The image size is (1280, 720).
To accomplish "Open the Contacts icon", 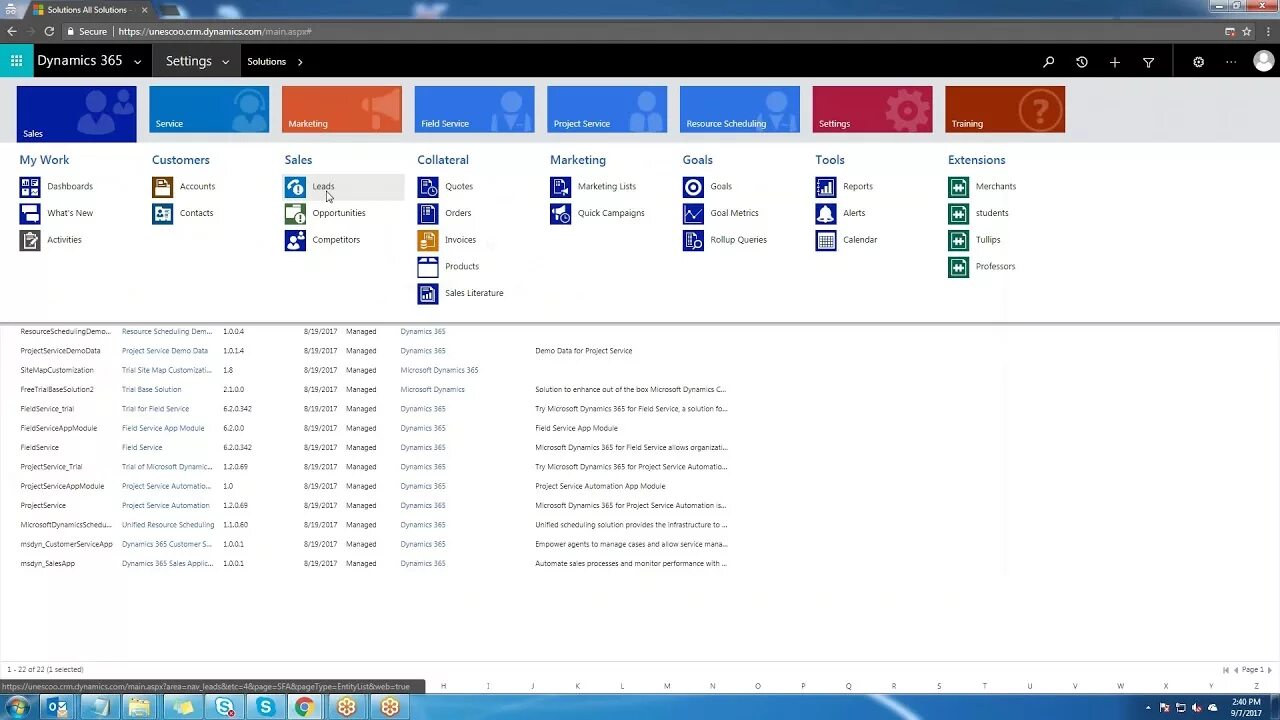I will coord(162,213).
